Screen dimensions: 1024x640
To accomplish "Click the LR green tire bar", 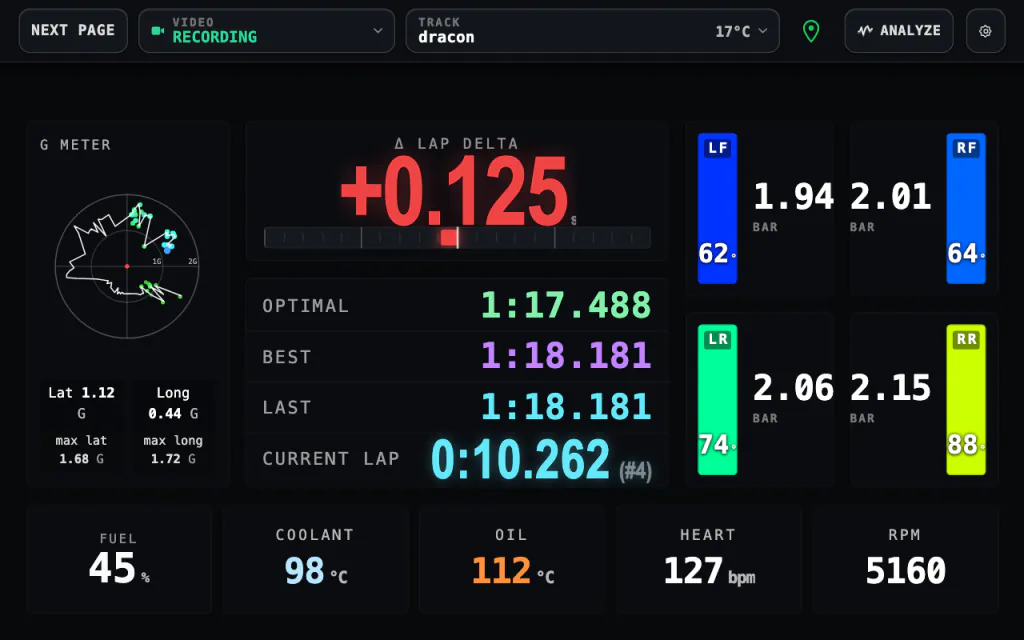I will pyautogui.click(x=717, y=399).
